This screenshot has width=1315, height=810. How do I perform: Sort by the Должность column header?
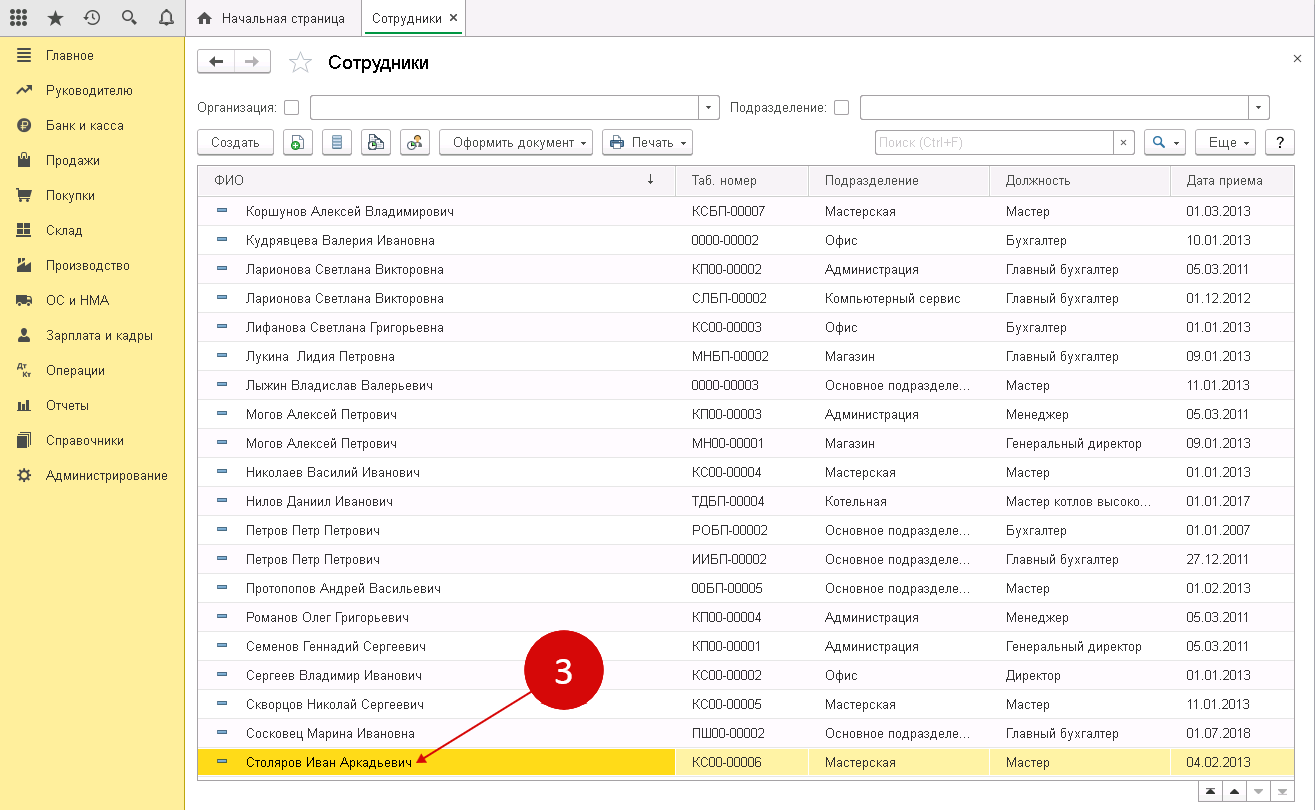[x=1080, y=180]
